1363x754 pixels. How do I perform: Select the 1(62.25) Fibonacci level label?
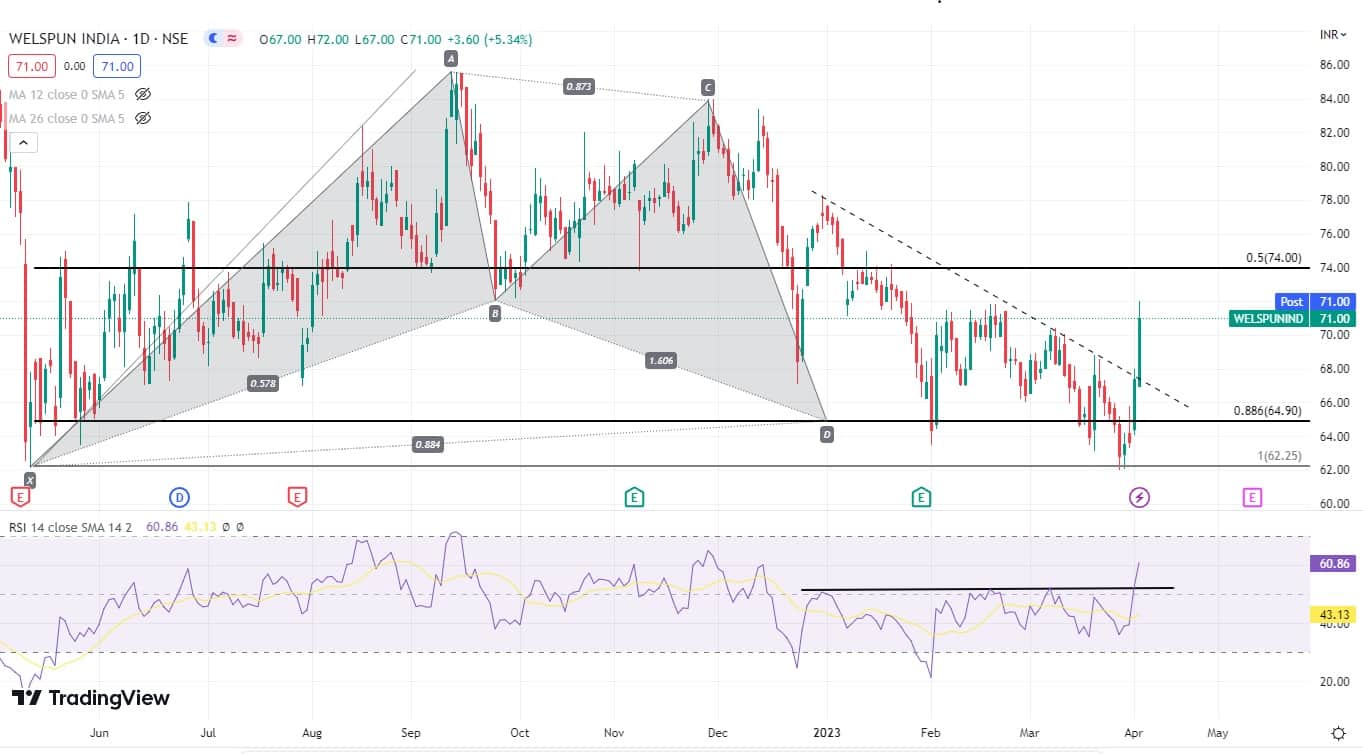point(1280,455)
